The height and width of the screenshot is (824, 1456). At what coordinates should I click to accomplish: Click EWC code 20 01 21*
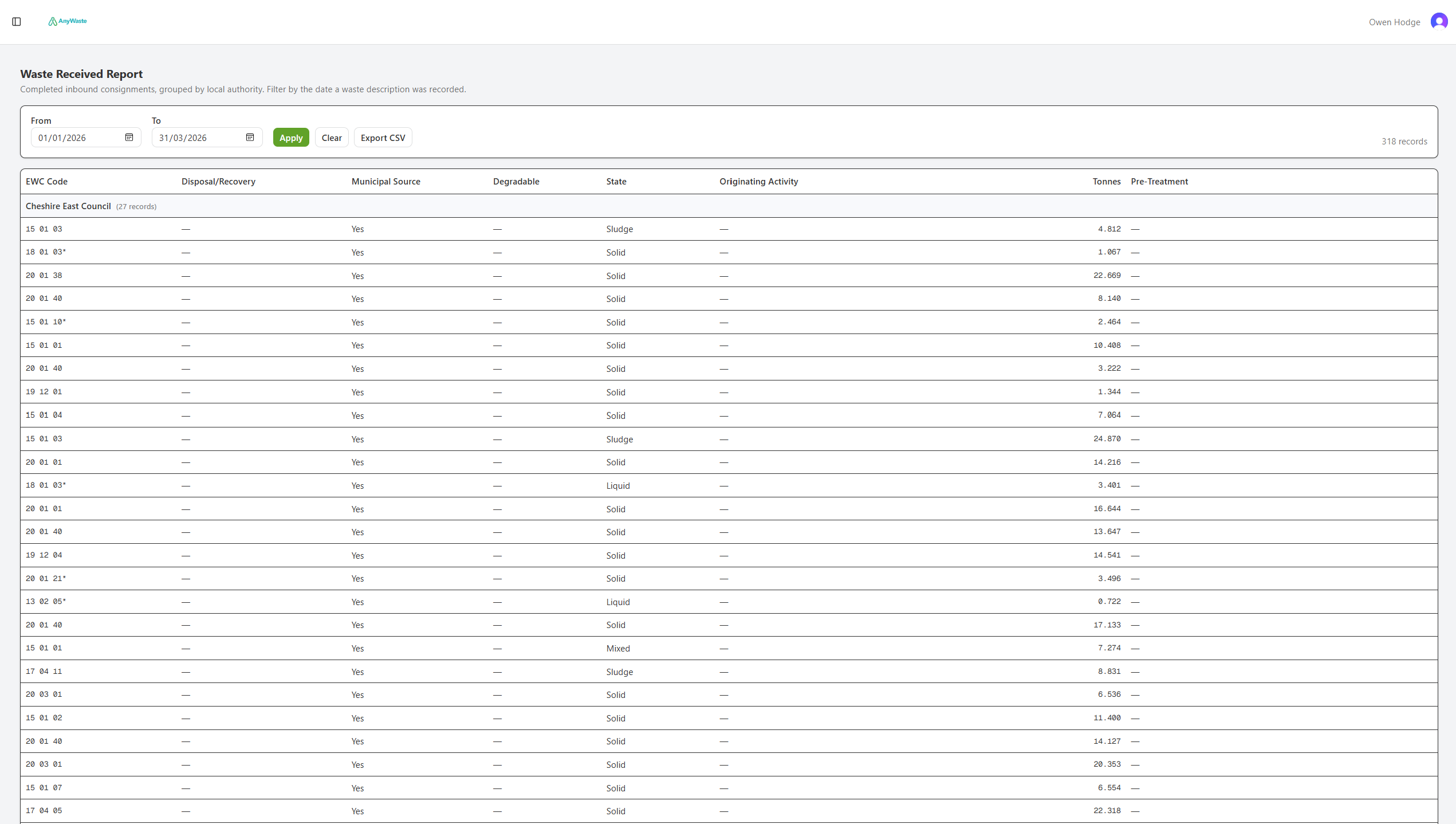[46, 579]
